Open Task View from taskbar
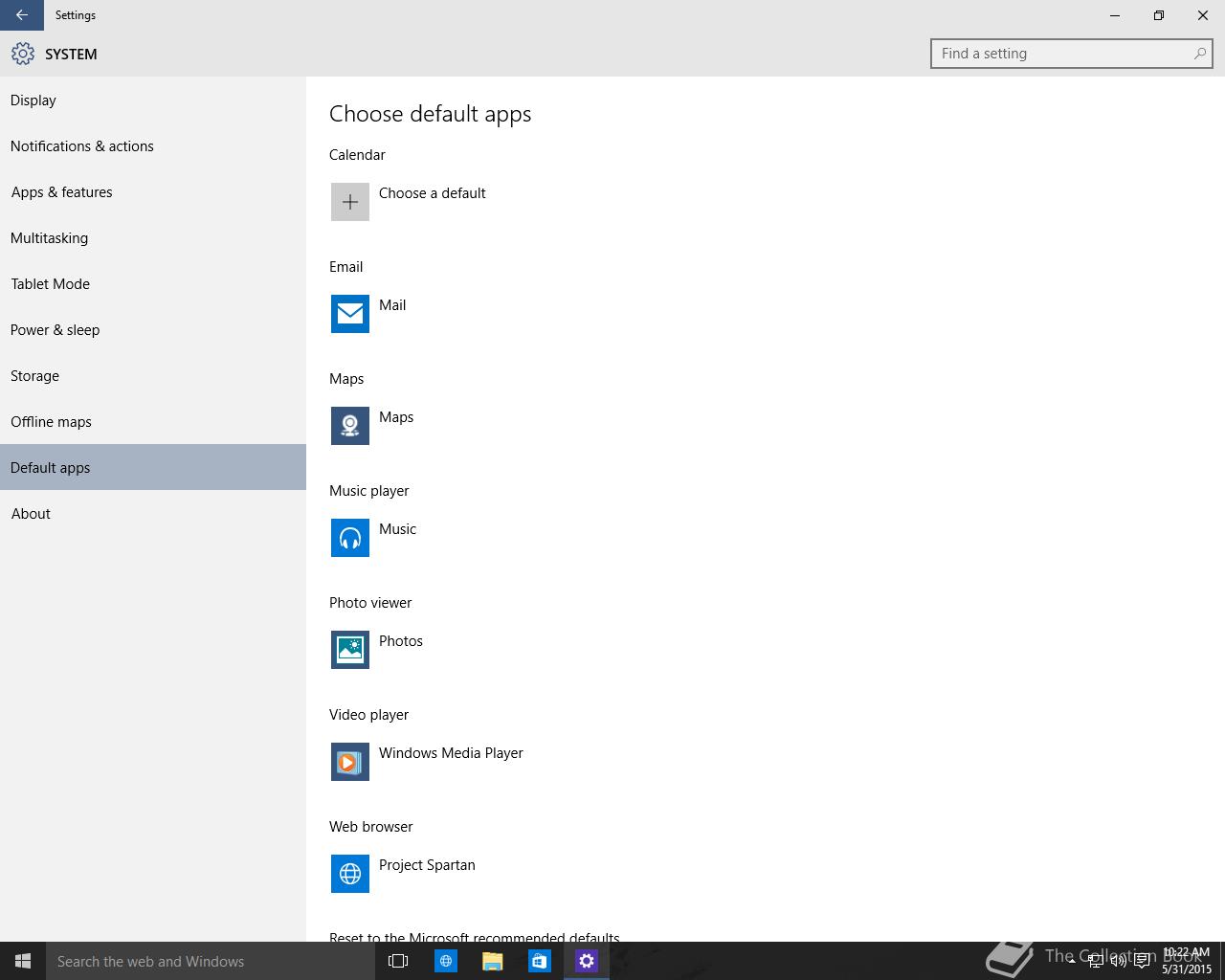The width and height of the screenshot is (1225, 980). click(x=398, y=961)
